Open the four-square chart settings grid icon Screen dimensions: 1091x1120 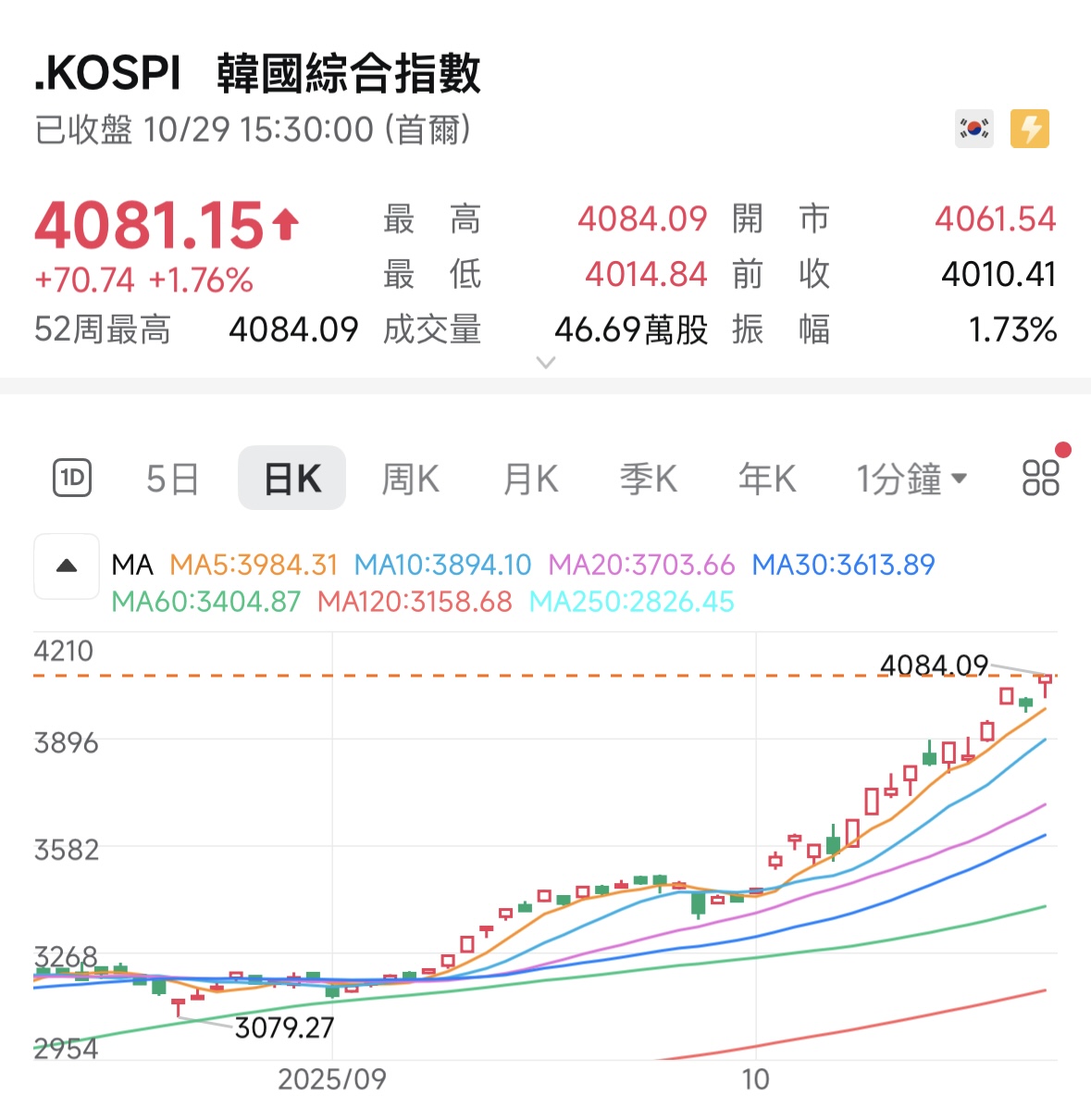(1040, 479)
